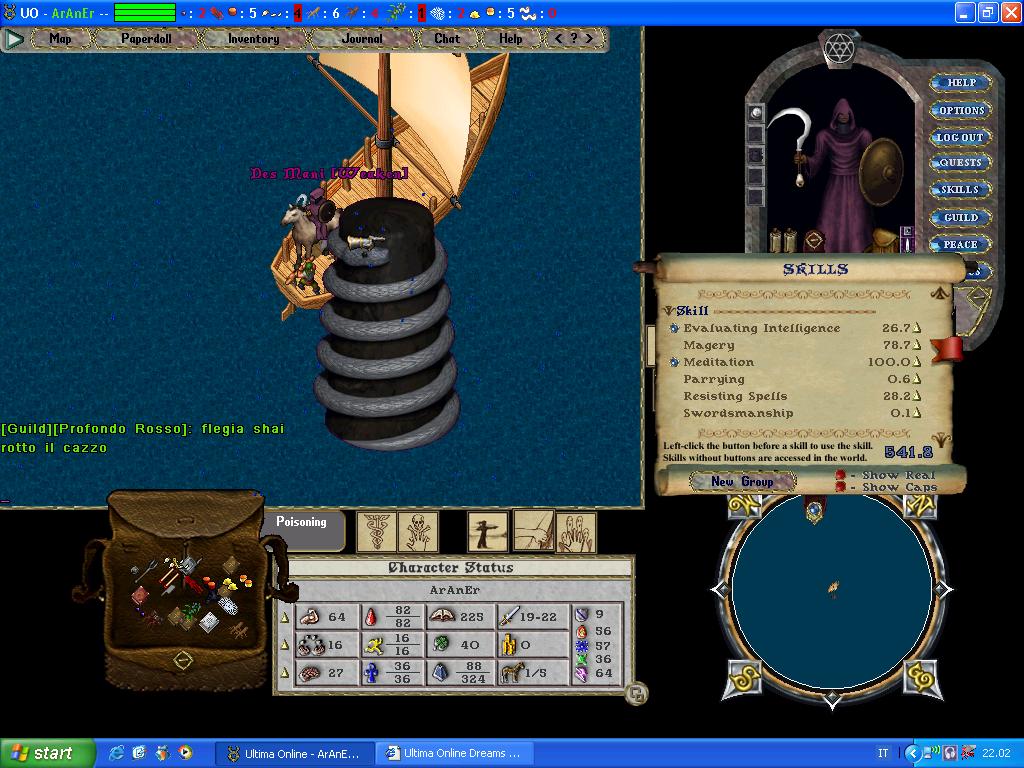The image size is (1024, 768).
Task: Click the Ultima Online Dreams taskbar window
Action: (457, 753)
